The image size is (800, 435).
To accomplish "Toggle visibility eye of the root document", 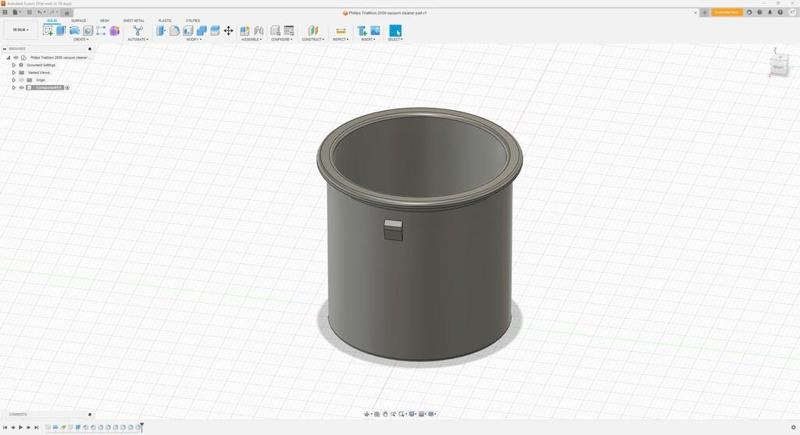I will (15, 57).
